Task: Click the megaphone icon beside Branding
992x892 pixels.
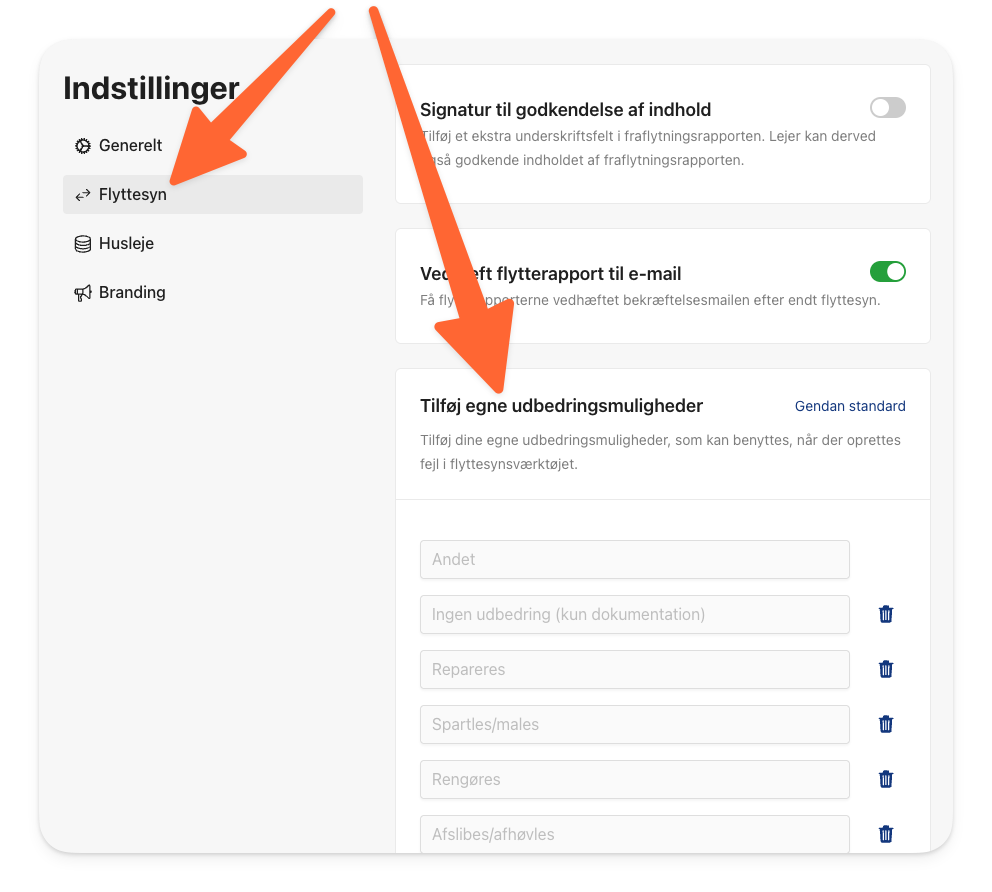Action: pyautogui.click(x=83, y=292)
